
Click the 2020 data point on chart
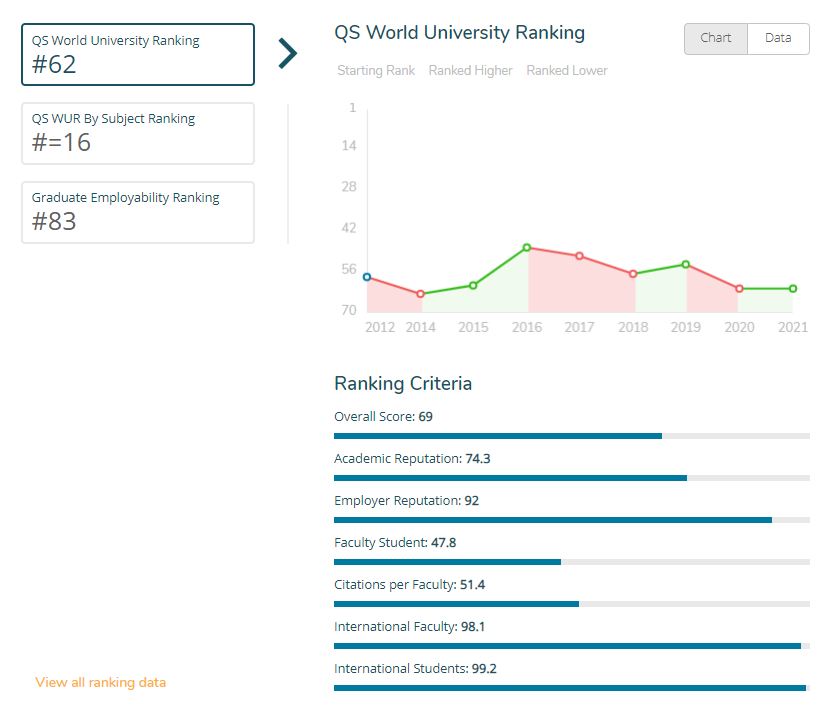(739, 289)
